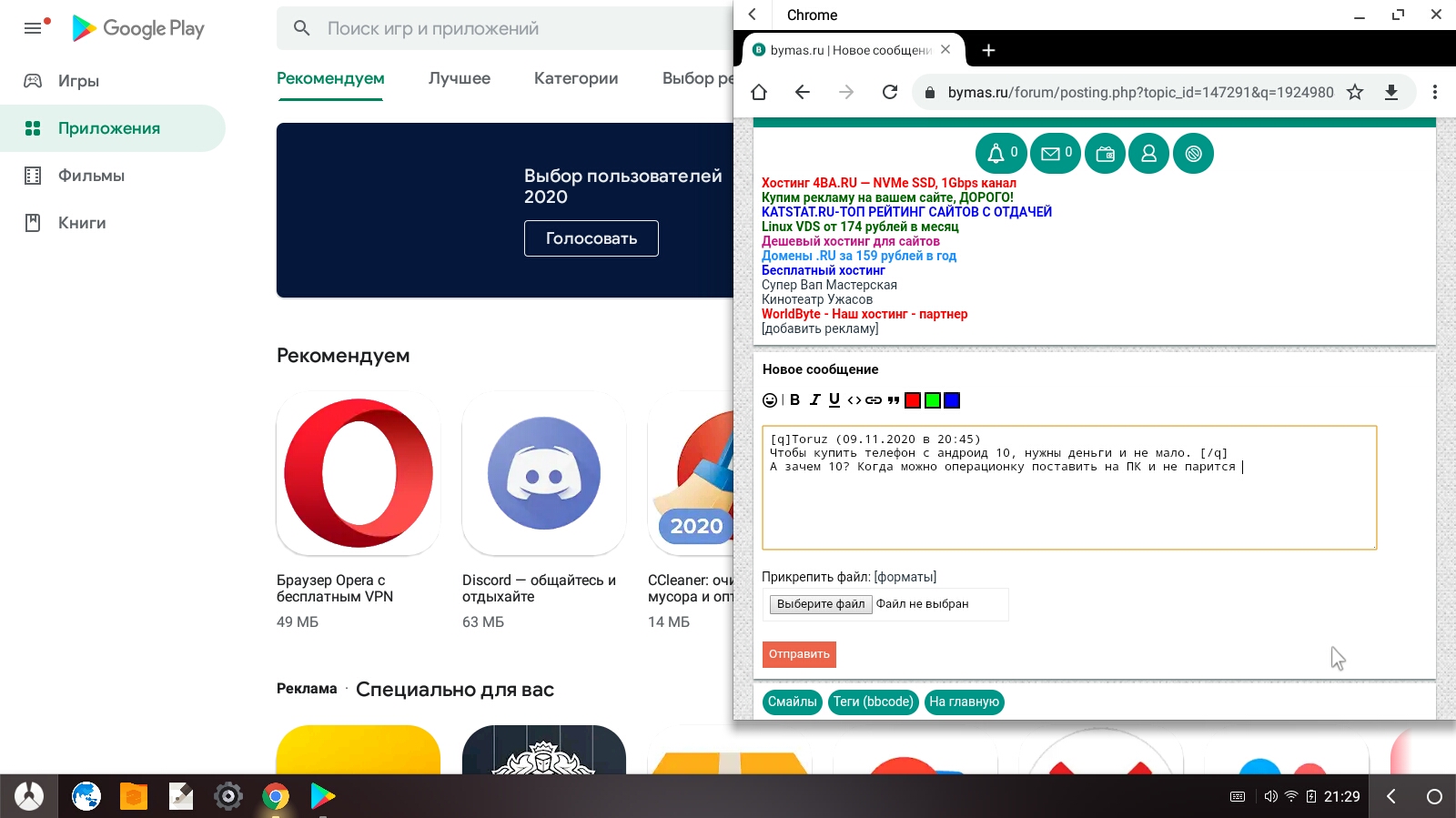
Task: Click the [добавить рекламу] link
Action: tap(820, 328)
